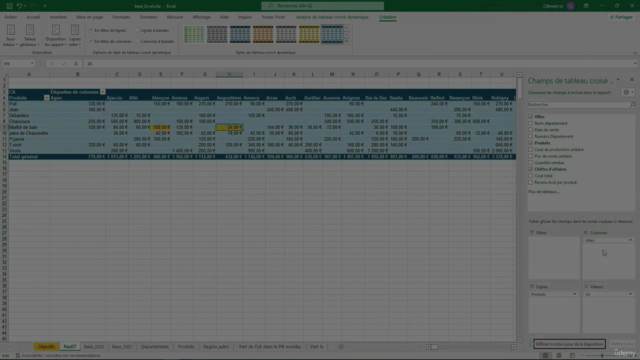Switch to the Base_2020 sheet tab

(x=93, y=347)
